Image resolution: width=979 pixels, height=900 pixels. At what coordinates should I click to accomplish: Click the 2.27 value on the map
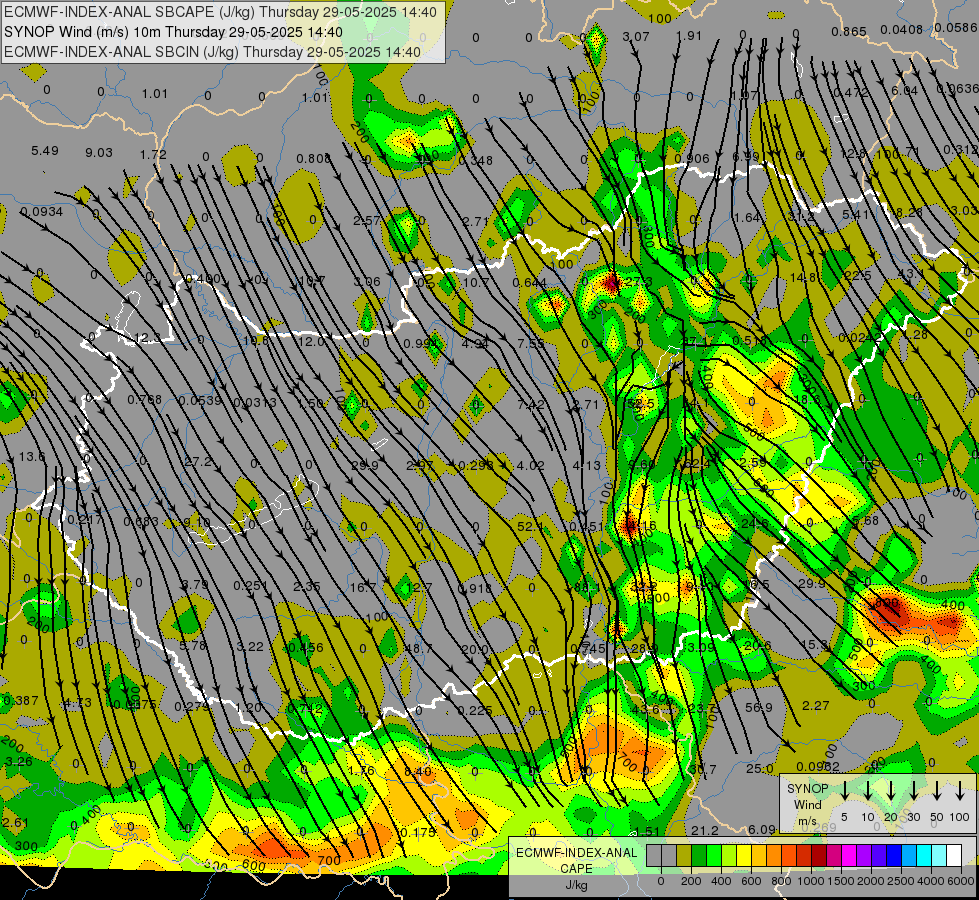pos(815,706)
